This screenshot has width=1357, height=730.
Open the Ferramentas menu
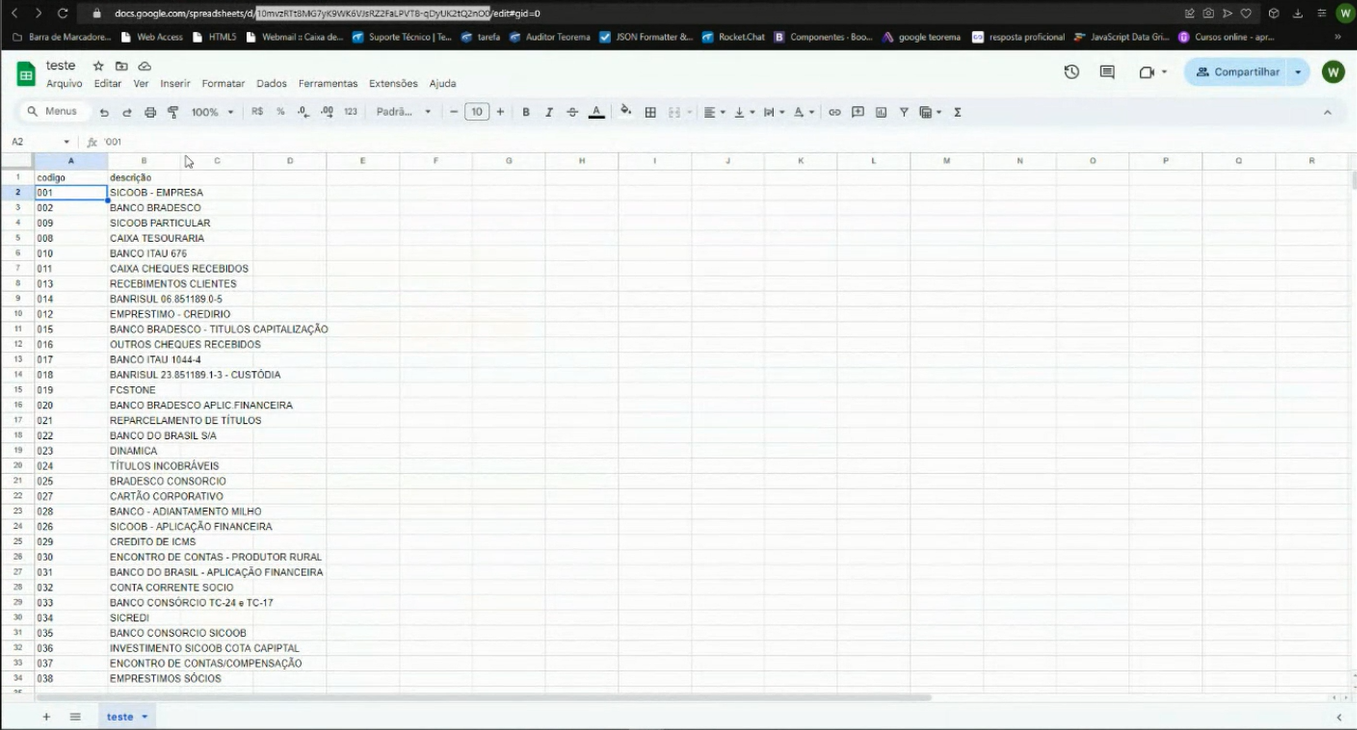coord(328,84)
